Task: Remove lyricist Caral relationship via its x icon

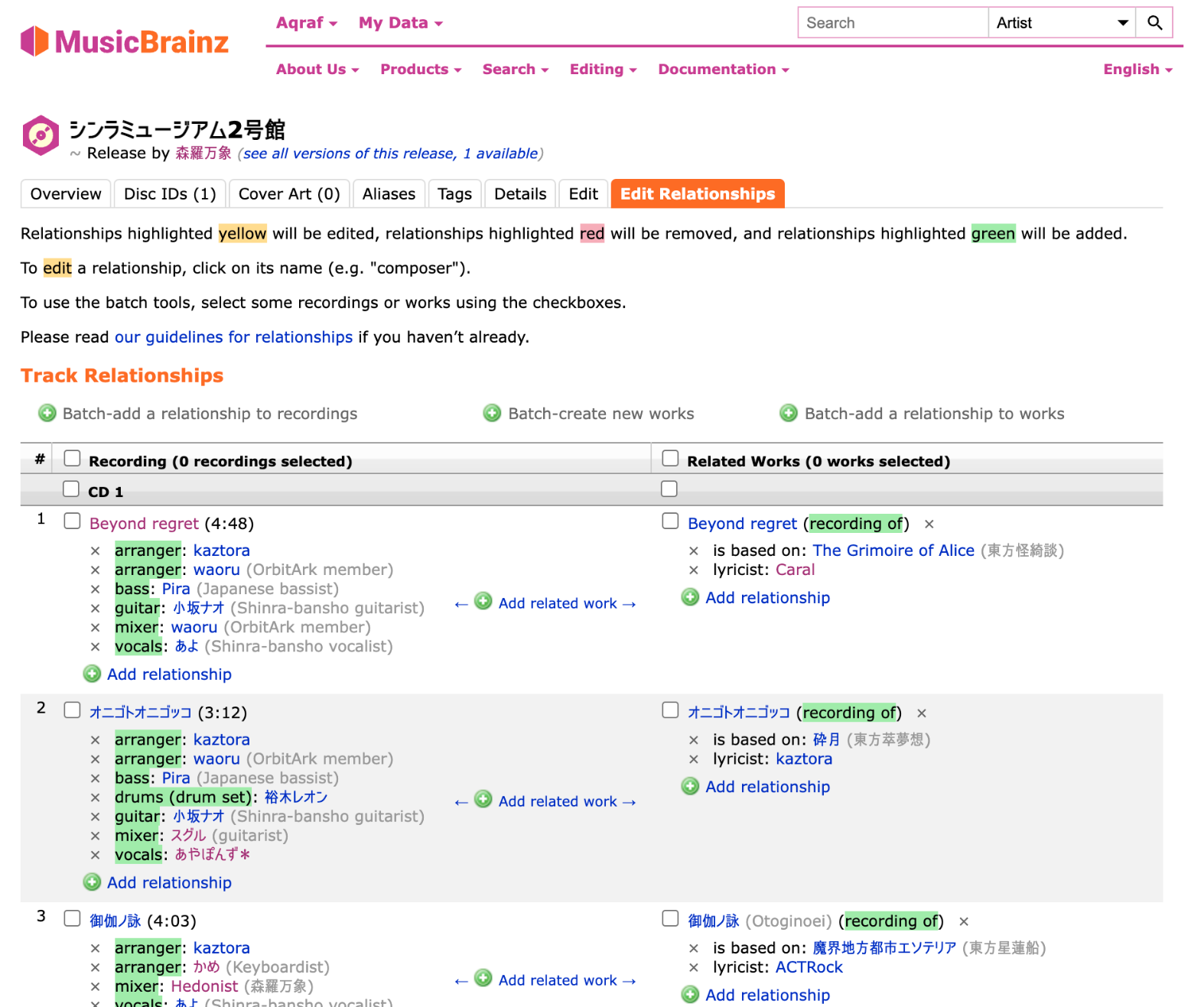Action: 694,570
